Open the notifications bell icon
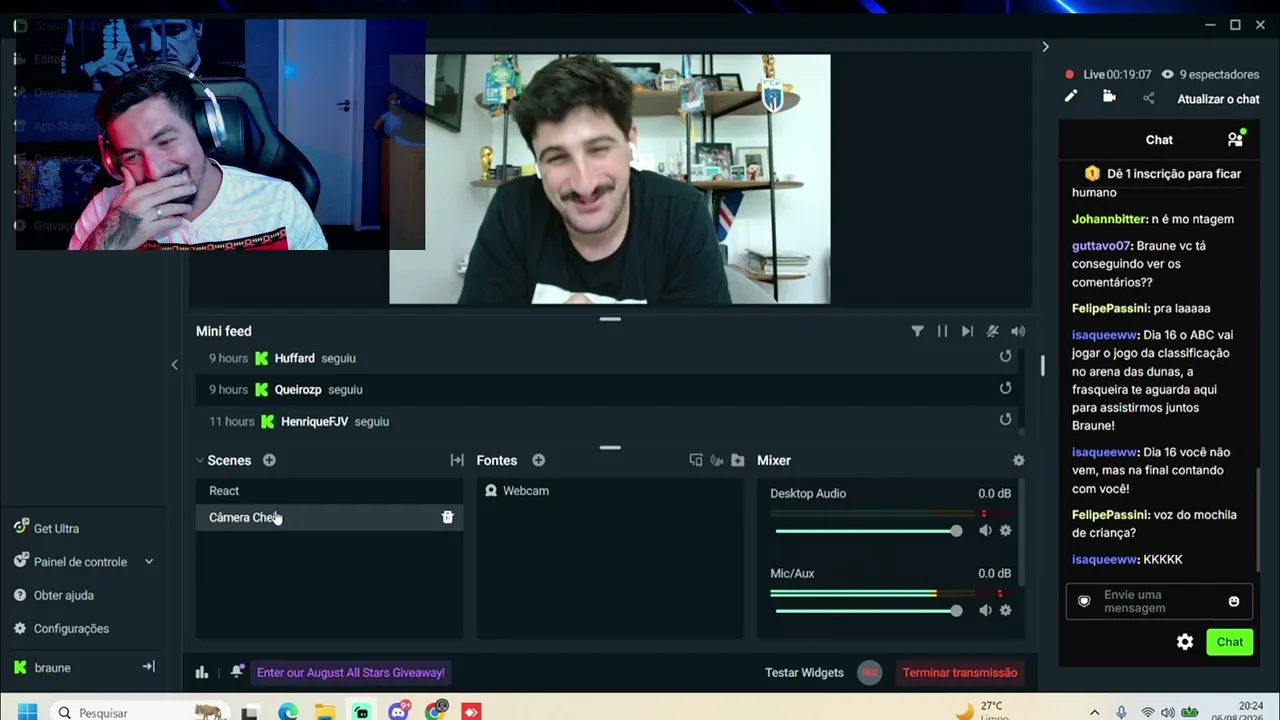Viewport: 1280px width, 720px height. pyautogui.click(x=236, y=672)
